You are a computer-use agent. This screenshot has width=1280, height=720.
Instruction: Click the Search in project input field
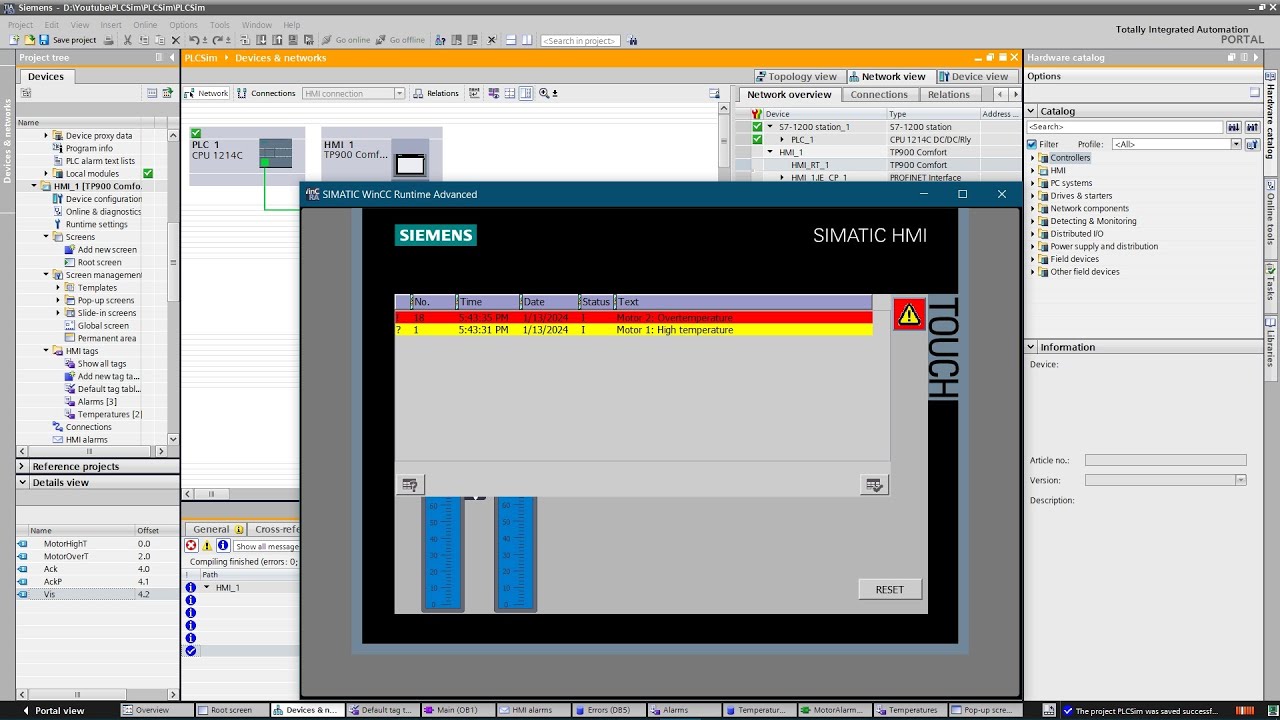tap(580, 41)
